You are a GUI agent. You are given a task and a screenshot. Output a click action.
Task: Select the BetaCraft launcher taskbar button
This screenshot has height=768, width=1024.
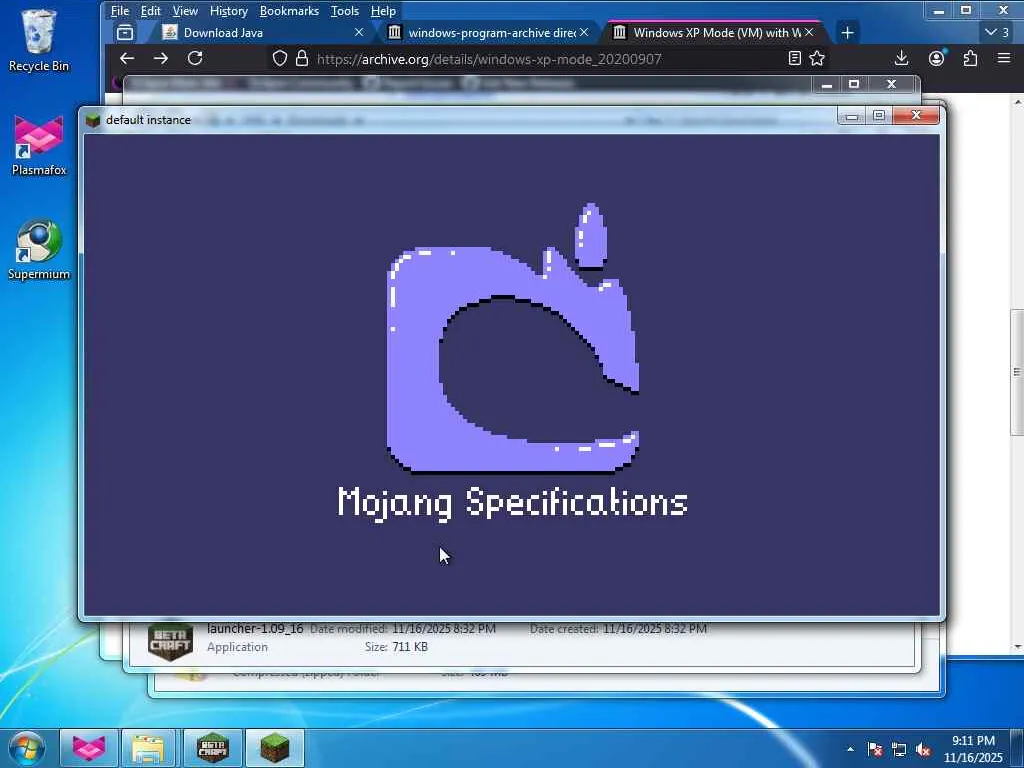point(212,748)
